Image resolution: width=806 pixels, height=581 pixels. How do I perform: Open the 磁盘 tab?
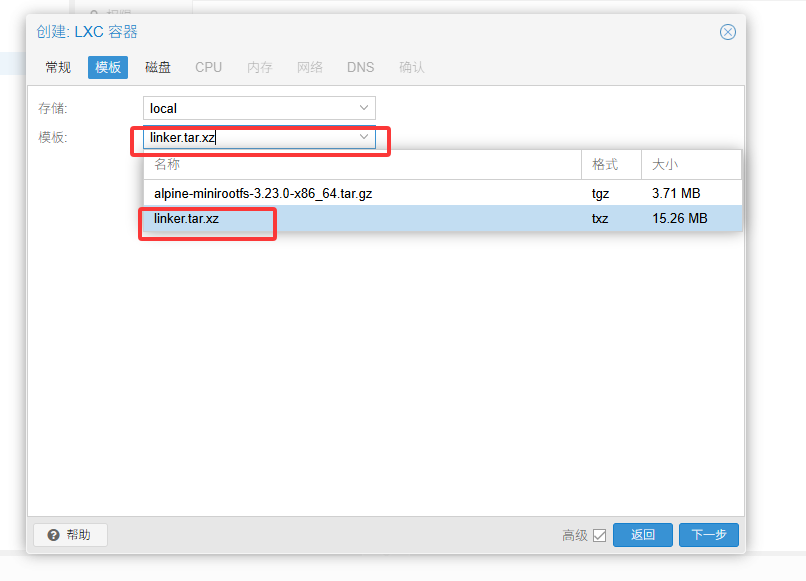(158, 67)
